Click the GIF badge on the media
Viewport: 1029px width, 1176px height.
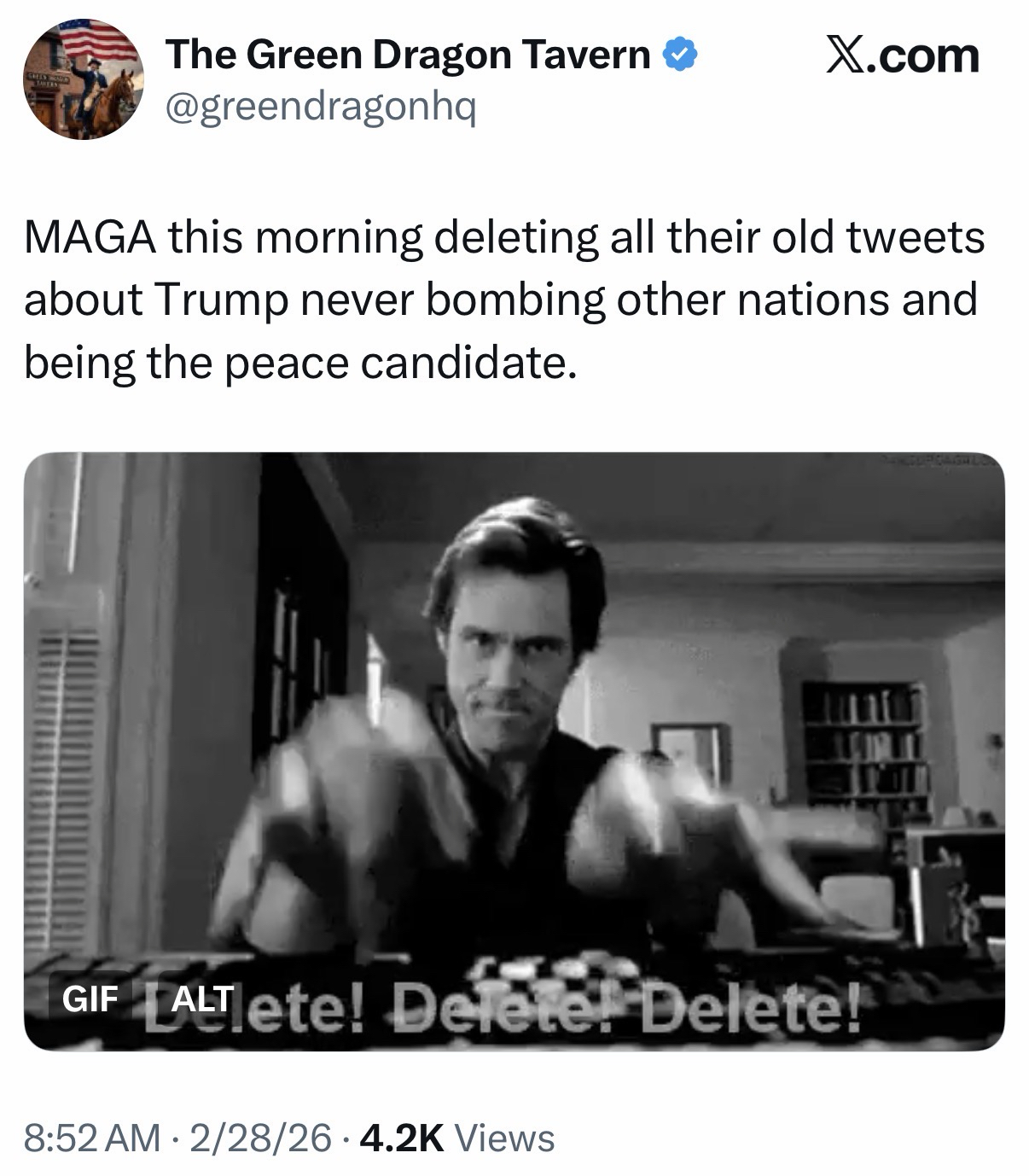(x=89, y=998)
